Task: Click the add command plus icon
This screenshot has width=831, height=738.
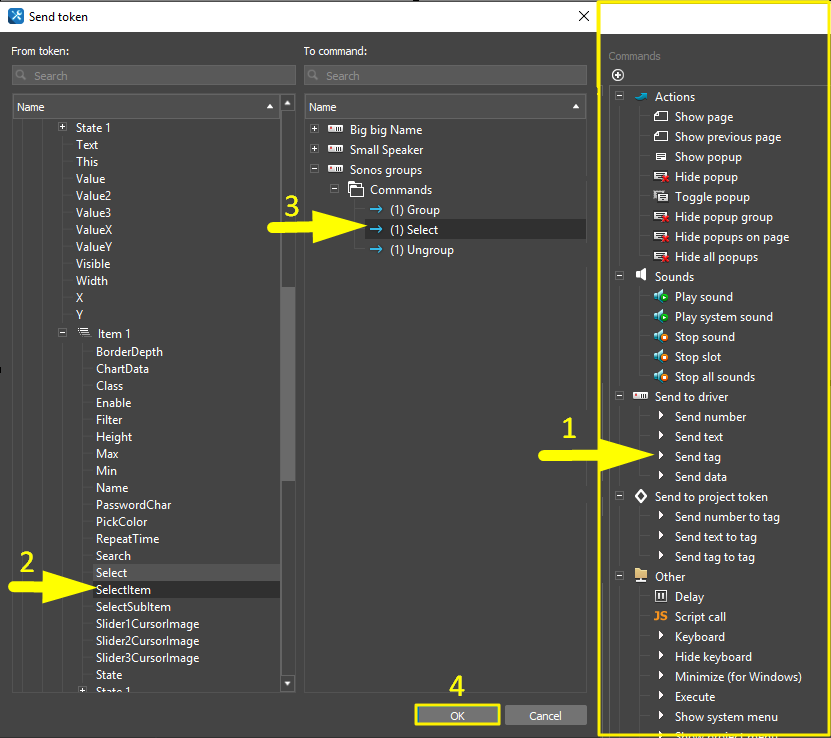Action: (x=617, y=75)
